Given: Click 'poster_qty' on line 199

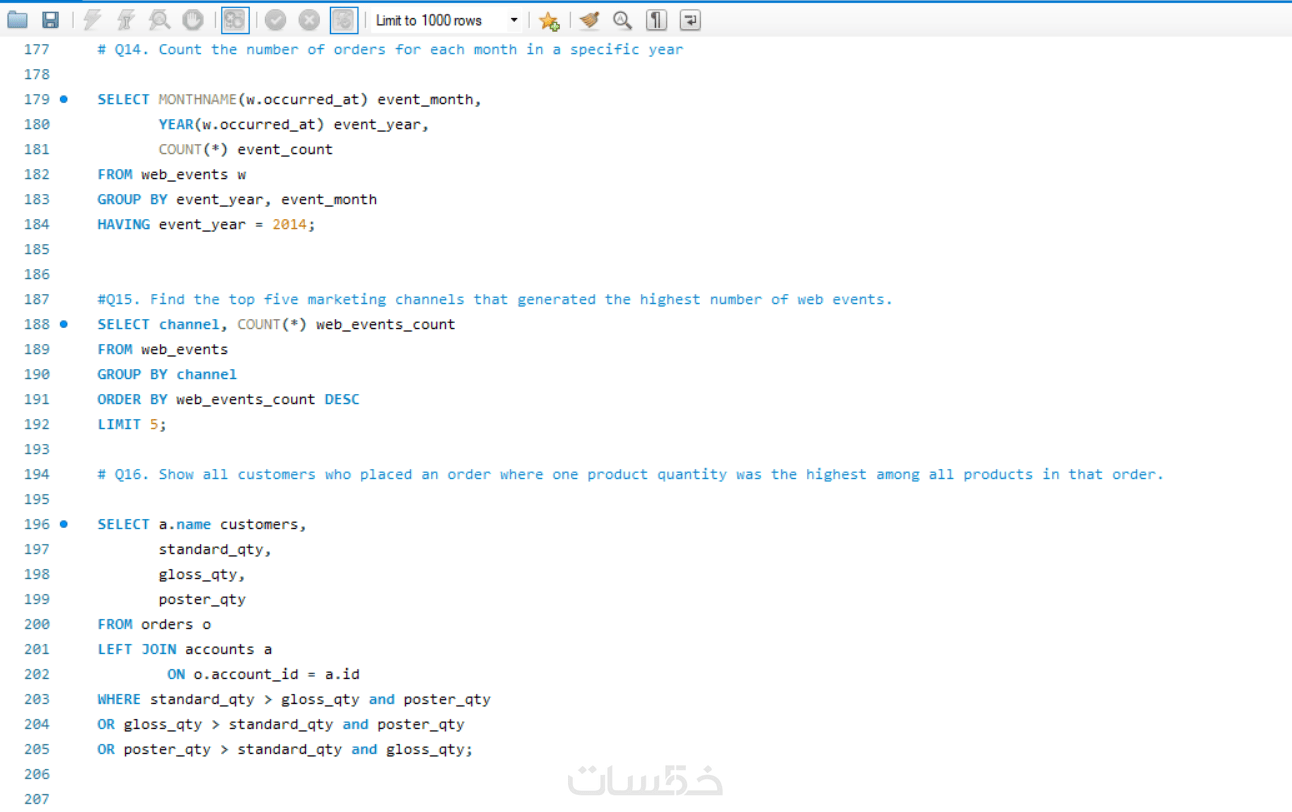Looking at the screenshot, I should click(x=202, y=599).
